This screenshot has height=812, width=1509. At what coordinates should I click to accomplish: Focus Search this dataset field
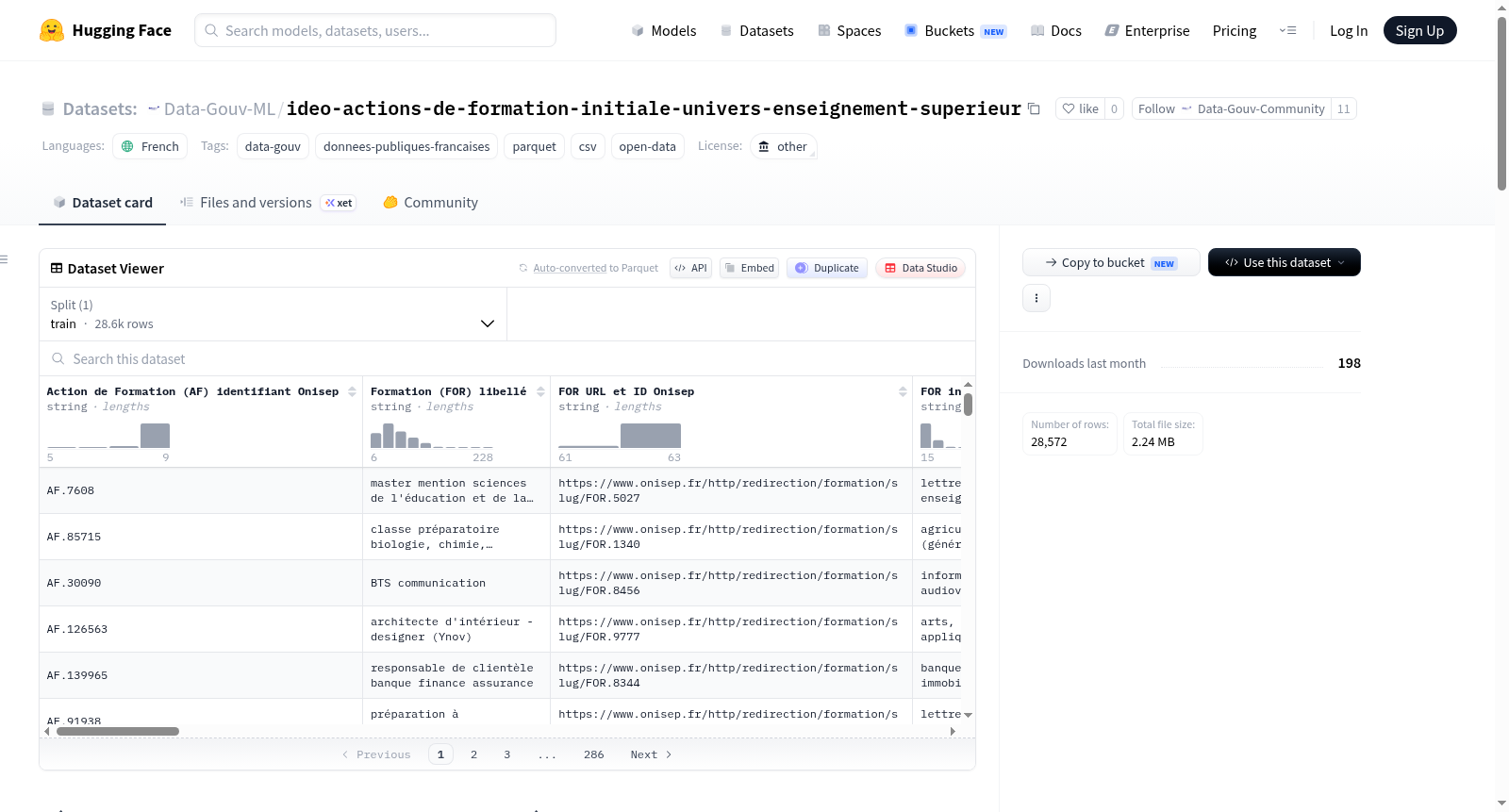point(507,358)
